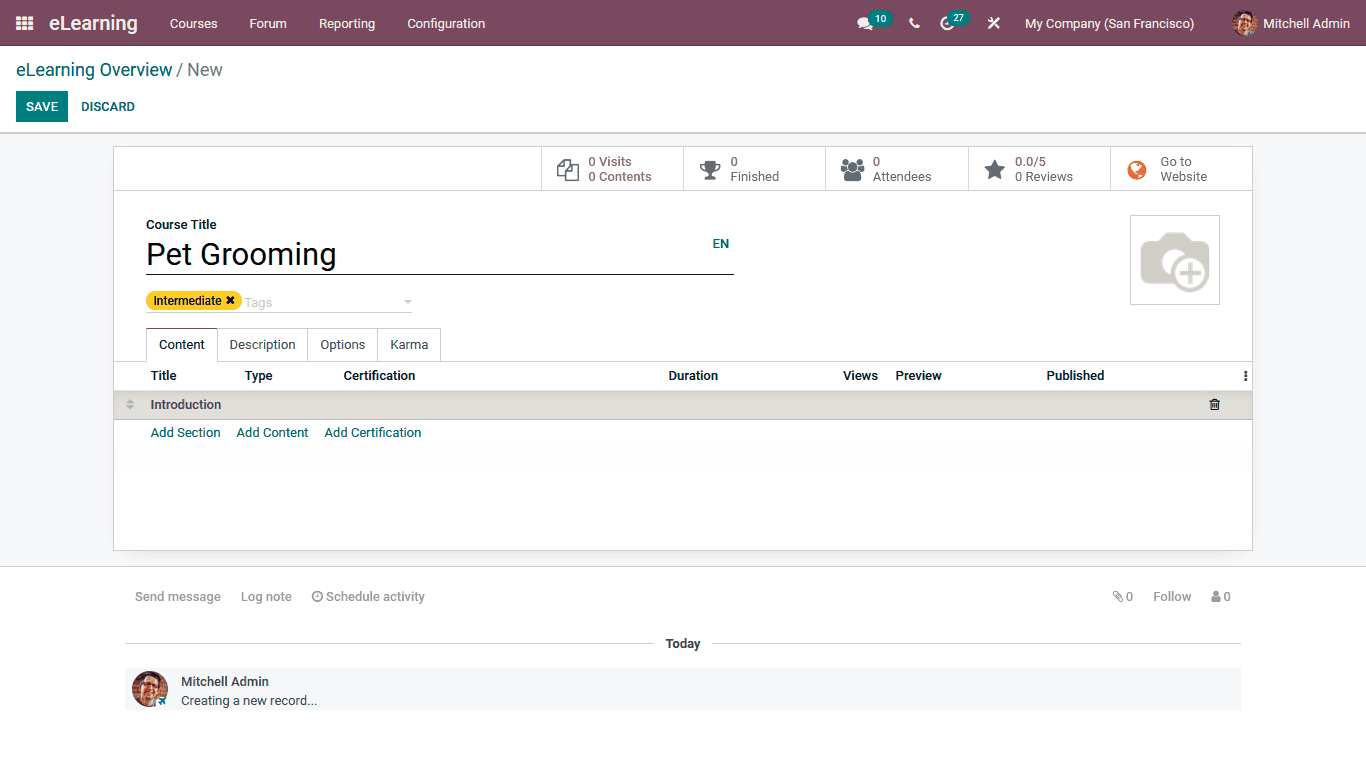Open the Reporting menu
This screenshot has width=1366, height=768.
[x=346, y=23]
